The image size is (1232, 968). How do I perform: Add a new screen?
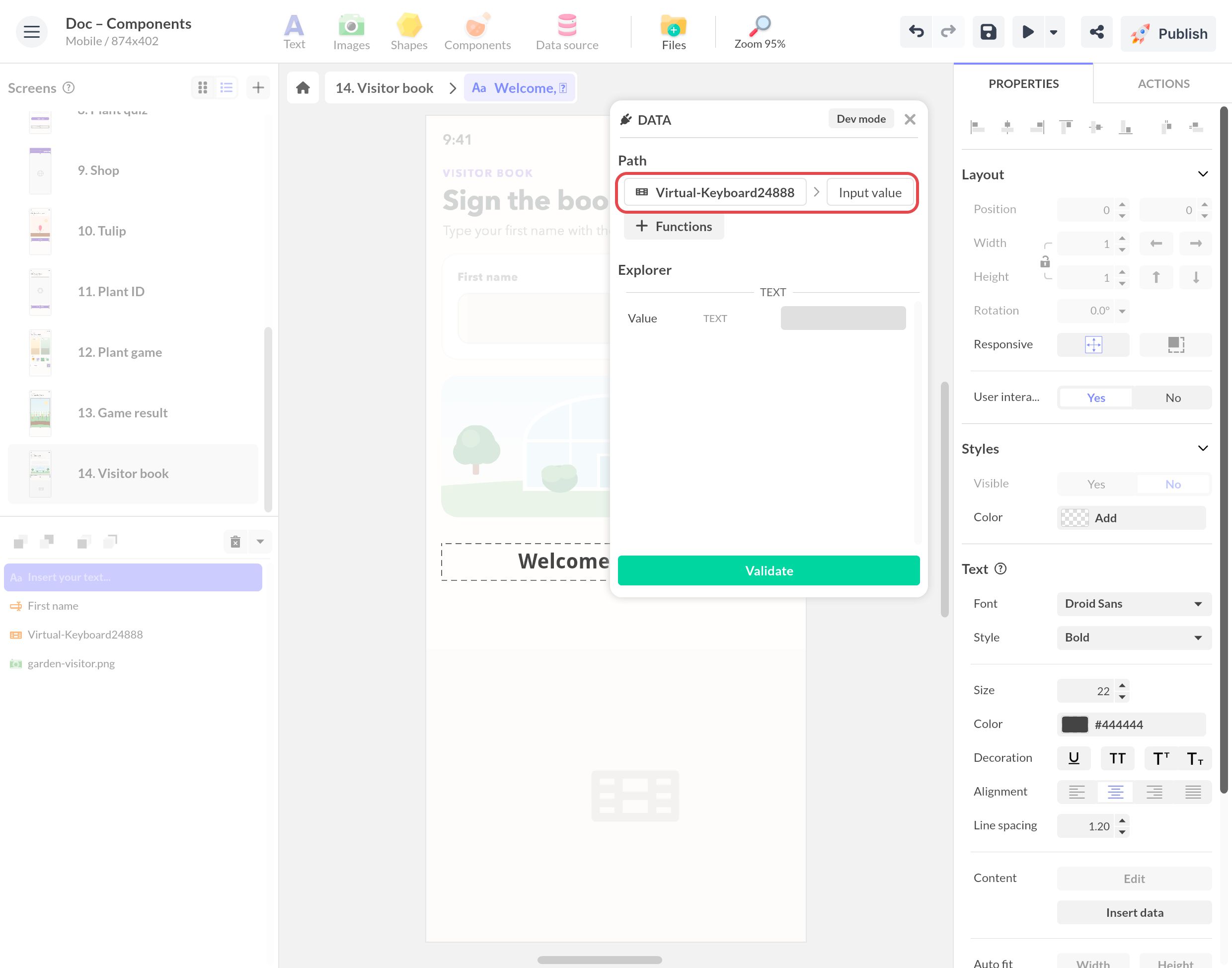(258, 87)
